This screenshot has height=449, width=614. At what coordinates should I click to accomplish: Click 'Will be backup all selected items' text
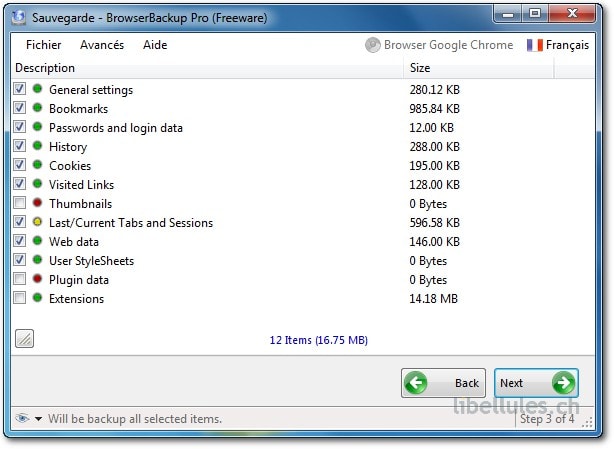(x=135, y=419)
